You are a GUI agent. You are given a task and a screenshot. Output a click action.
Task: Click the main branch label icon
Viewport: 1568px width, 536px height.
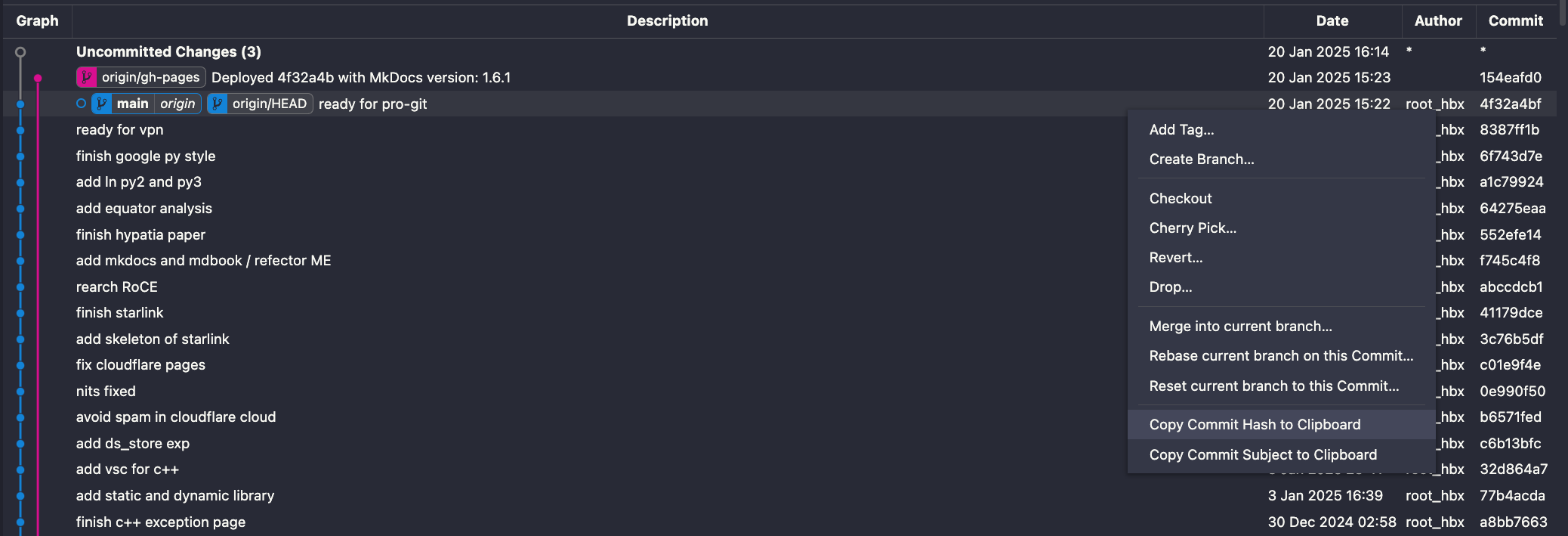[x=102, y=104]
